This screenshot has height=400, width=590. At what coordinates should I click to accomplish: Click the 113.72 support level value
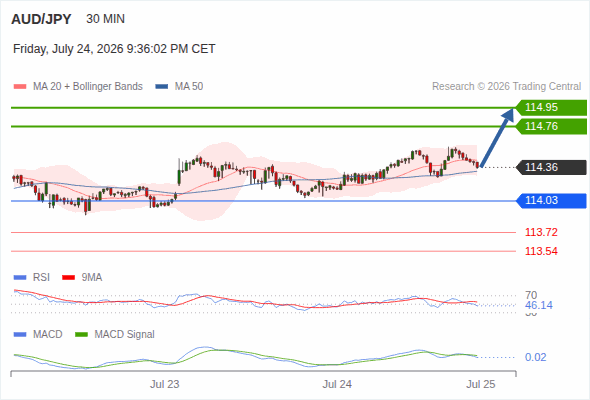coord(541,233)
